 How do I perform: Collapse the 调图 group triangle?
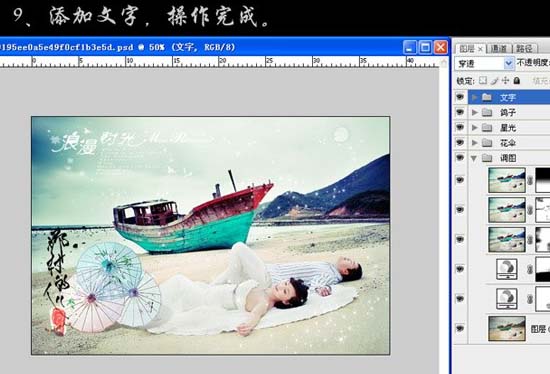pos(474,158)
